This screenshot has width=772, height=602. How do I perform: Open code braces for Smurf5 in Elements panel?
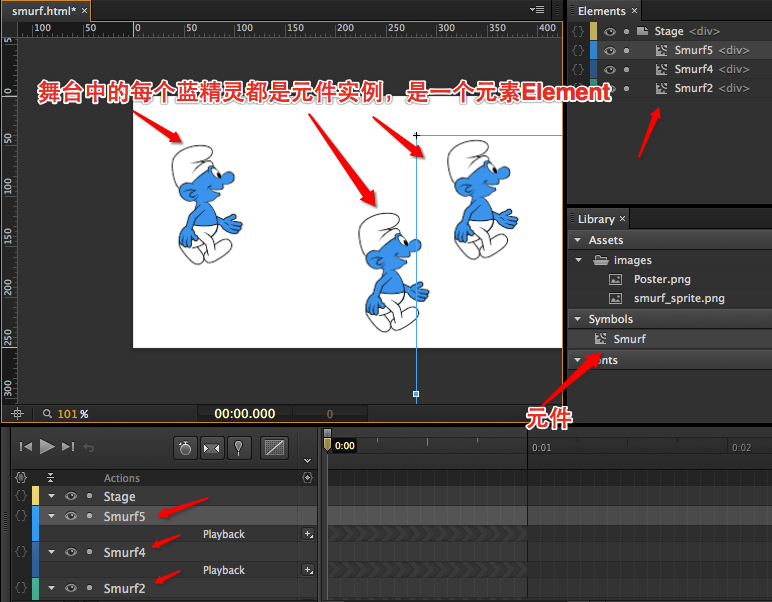[x=578, y=50]
